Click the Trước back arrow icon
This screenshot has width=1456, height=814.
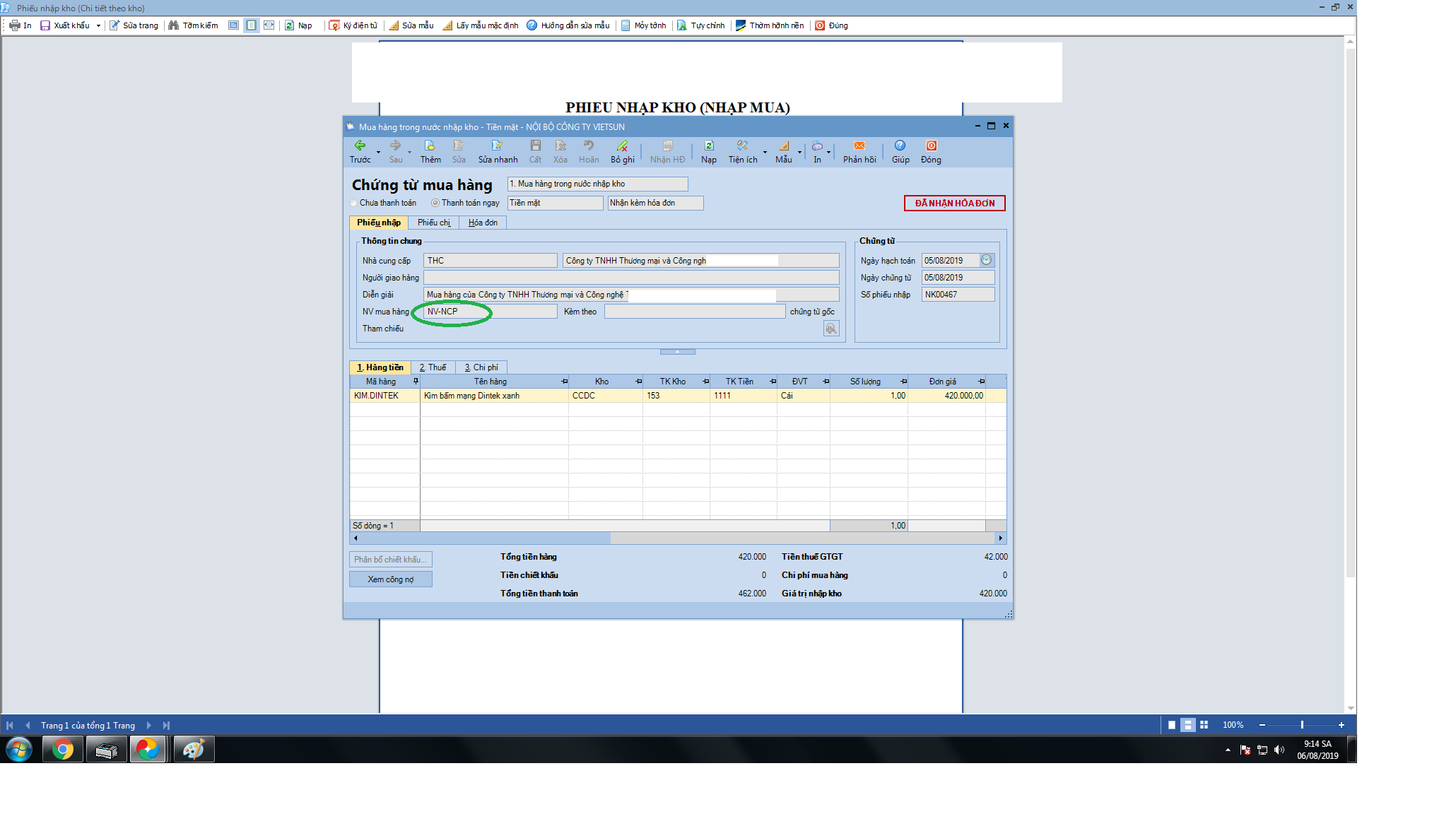click(360, 146)
